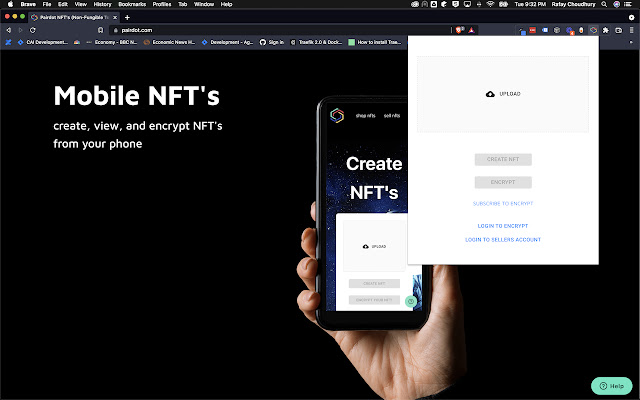This screenshot has height=400, width=640.
Task: Open the Apple menu
Action: click(x=10, y=4)
